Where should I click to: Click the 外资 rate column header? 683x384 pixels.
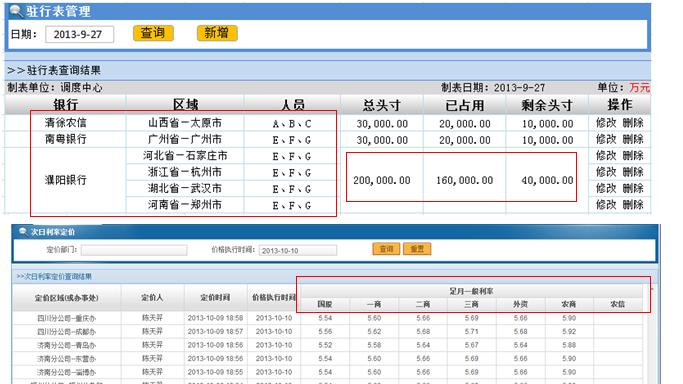click(x=521, y=304)
